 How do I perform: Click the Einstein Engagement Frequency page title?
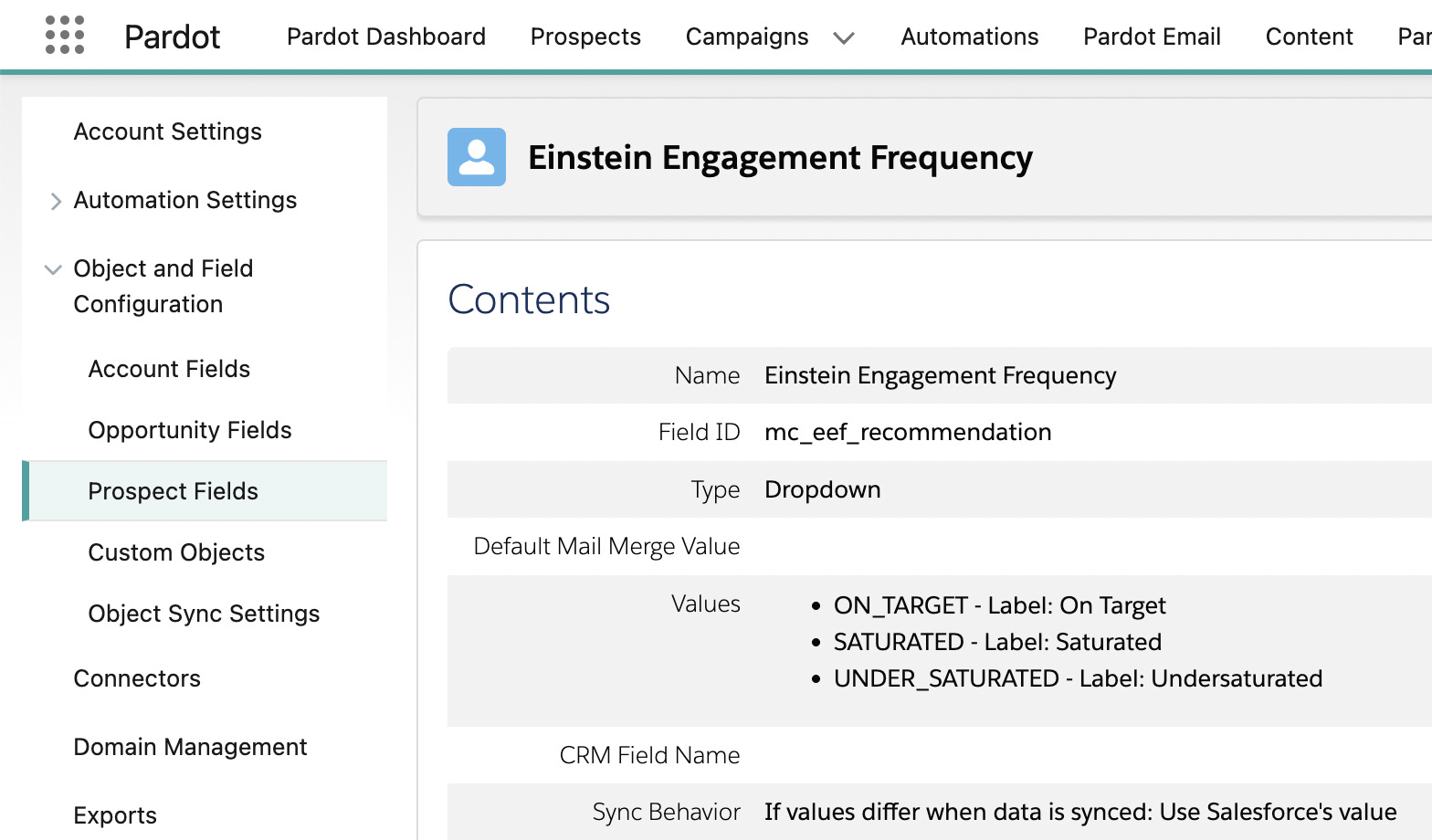780,157
